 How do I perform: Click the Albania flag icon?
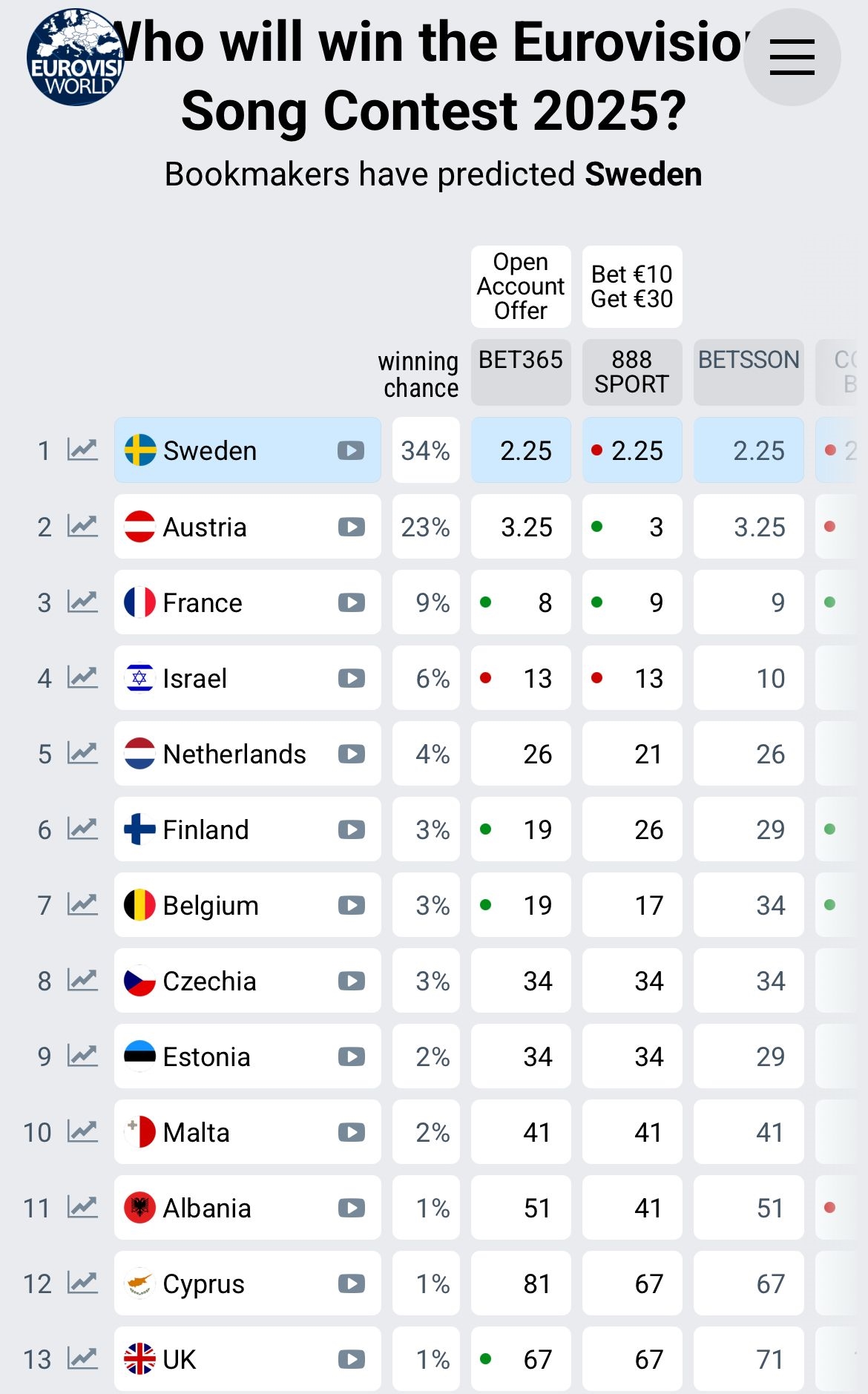(139, 1208)
